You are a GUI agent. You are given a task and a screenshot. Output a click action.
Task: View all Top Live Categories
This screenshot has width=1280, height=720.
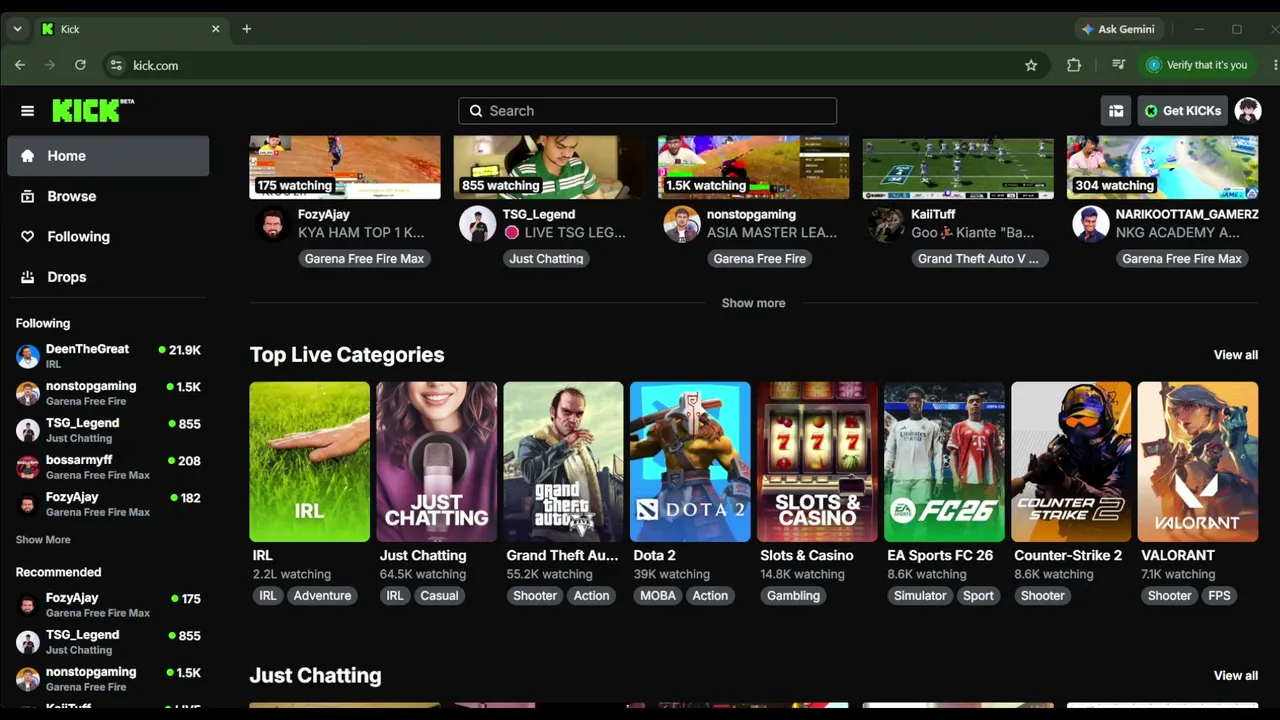[x=1236, y=355]
